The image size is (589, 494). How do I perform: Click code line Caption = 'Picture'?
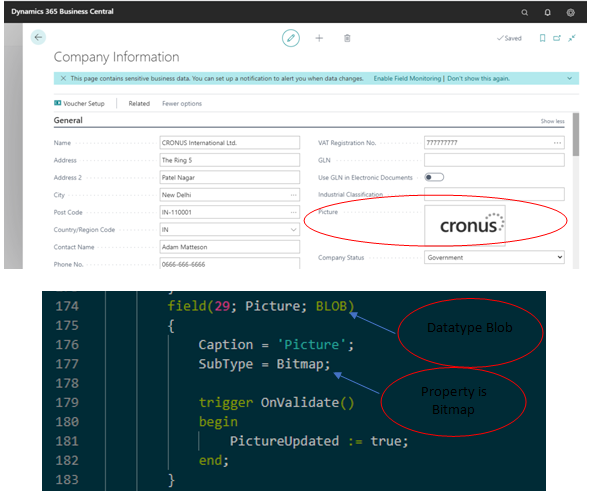pyautogui.click(x=276, y=344)
